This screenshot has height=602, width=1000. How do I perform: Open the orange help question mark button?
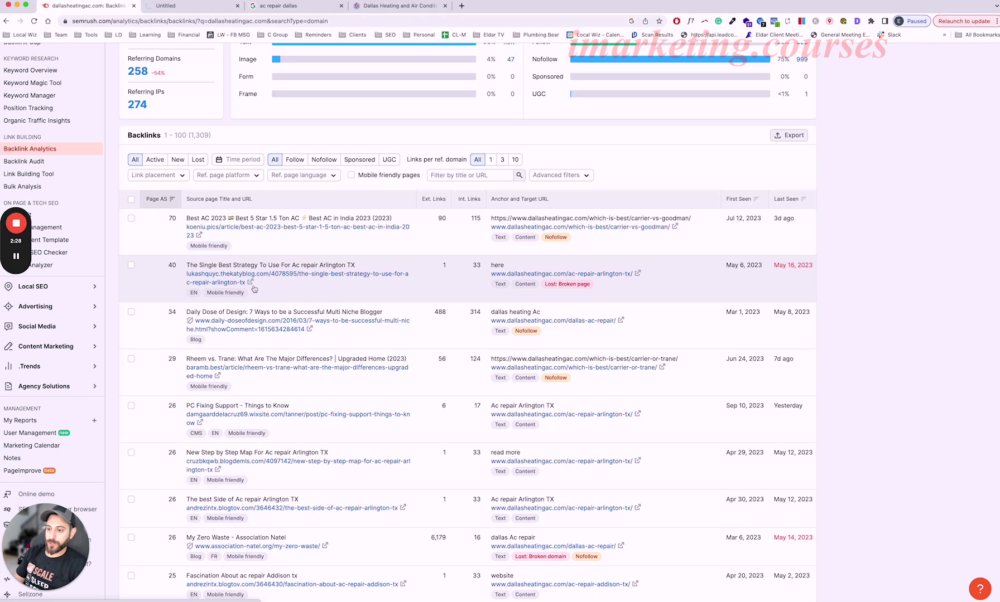pos(980,588)
